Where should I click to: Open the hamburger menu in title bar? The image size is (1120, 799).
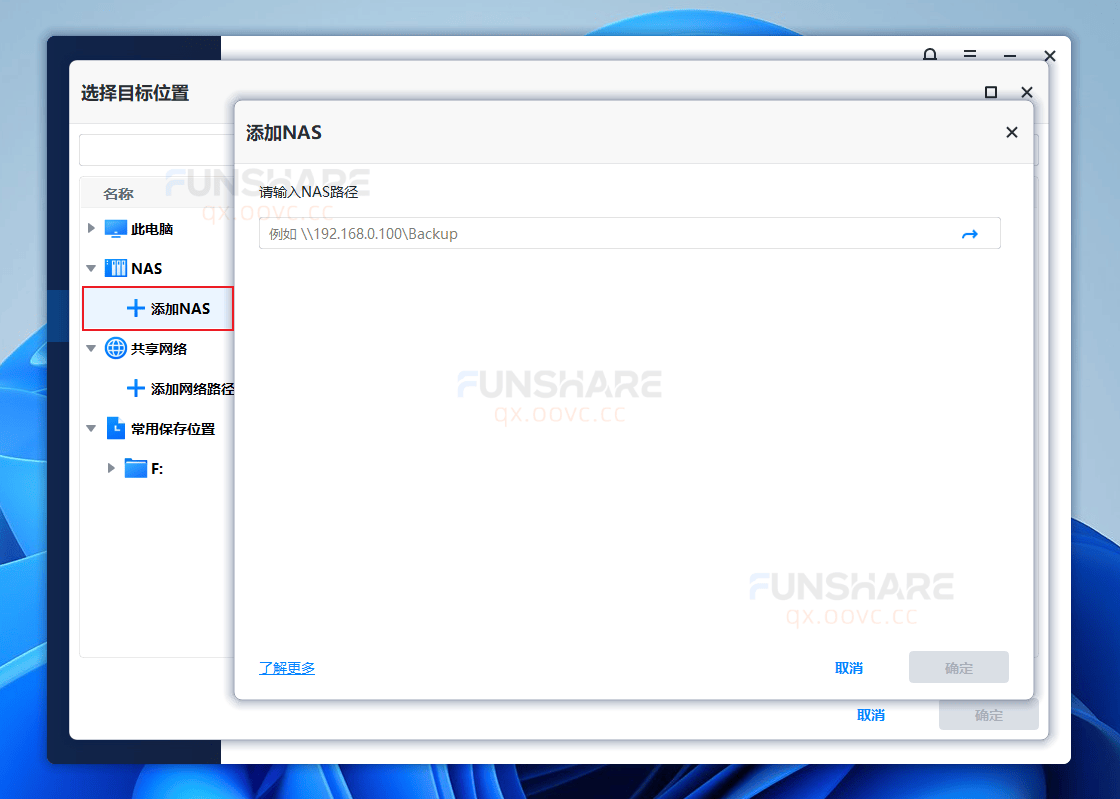coord(970,56)
